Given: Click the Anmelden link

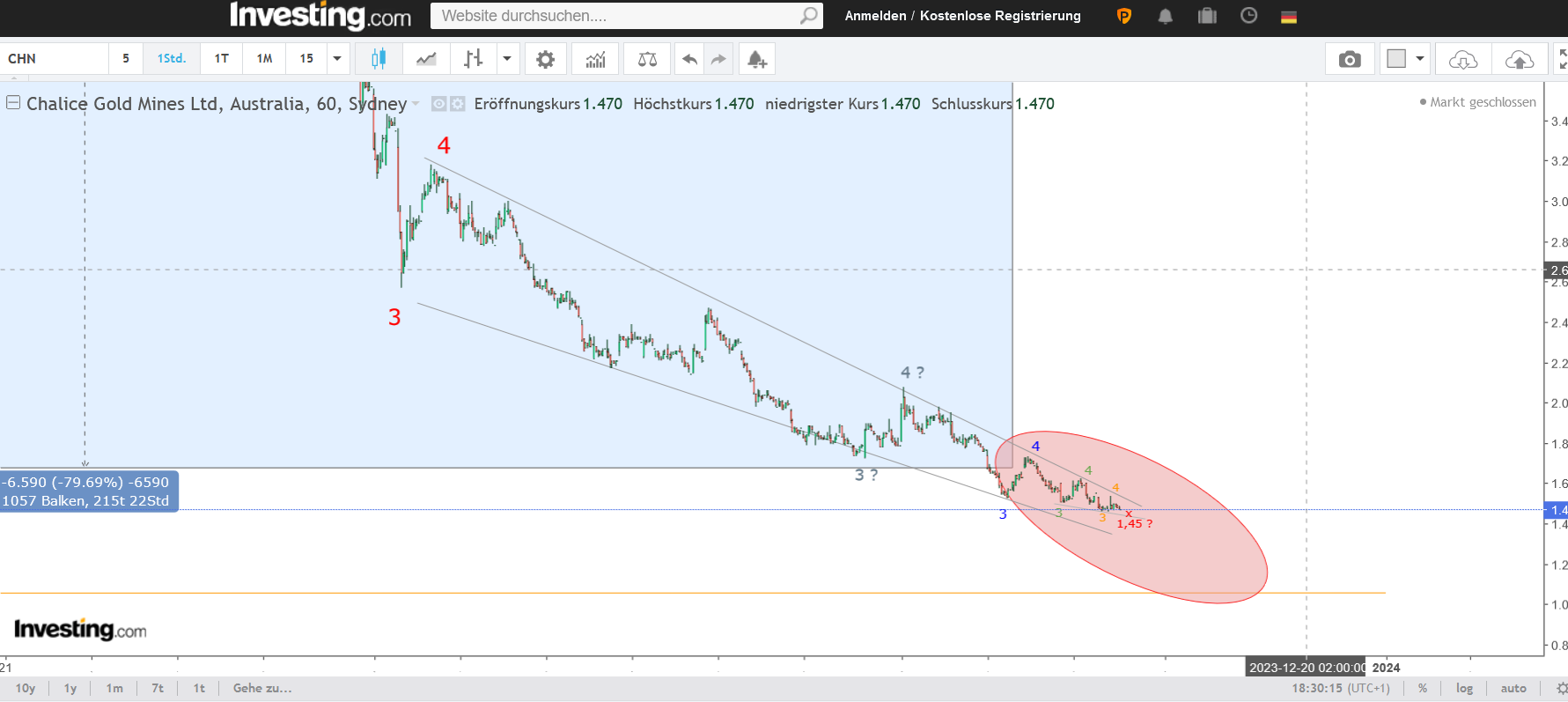Looking at the screenshot, I should pyautogui.click(x=875, y=16).
